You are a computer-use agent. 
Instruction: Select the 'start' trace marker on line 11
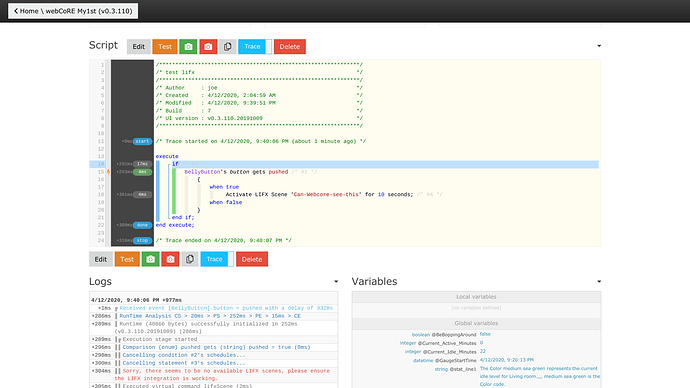click(x=142, y=141)
